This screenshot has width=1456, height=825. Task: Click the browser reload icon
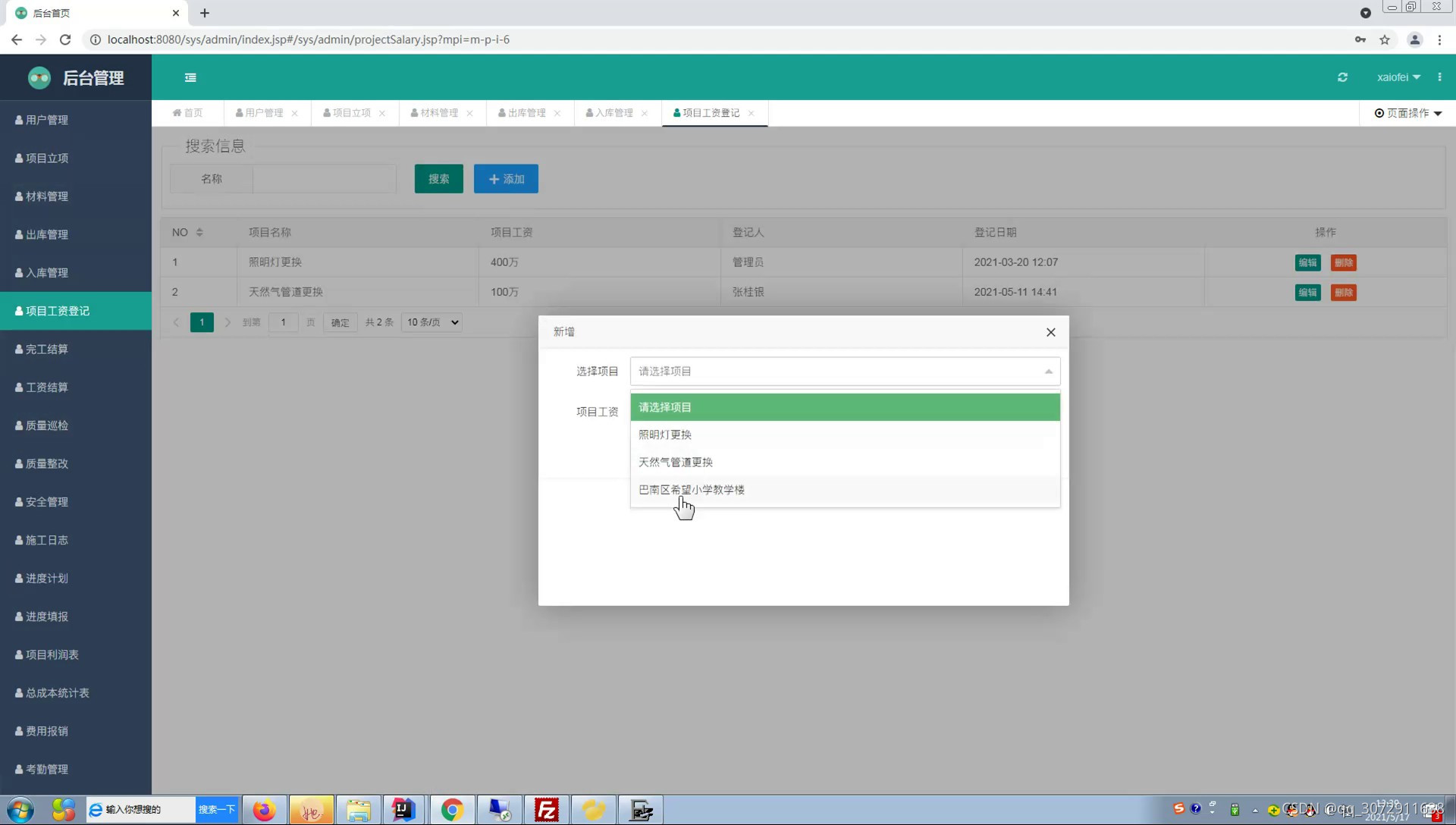65,39
